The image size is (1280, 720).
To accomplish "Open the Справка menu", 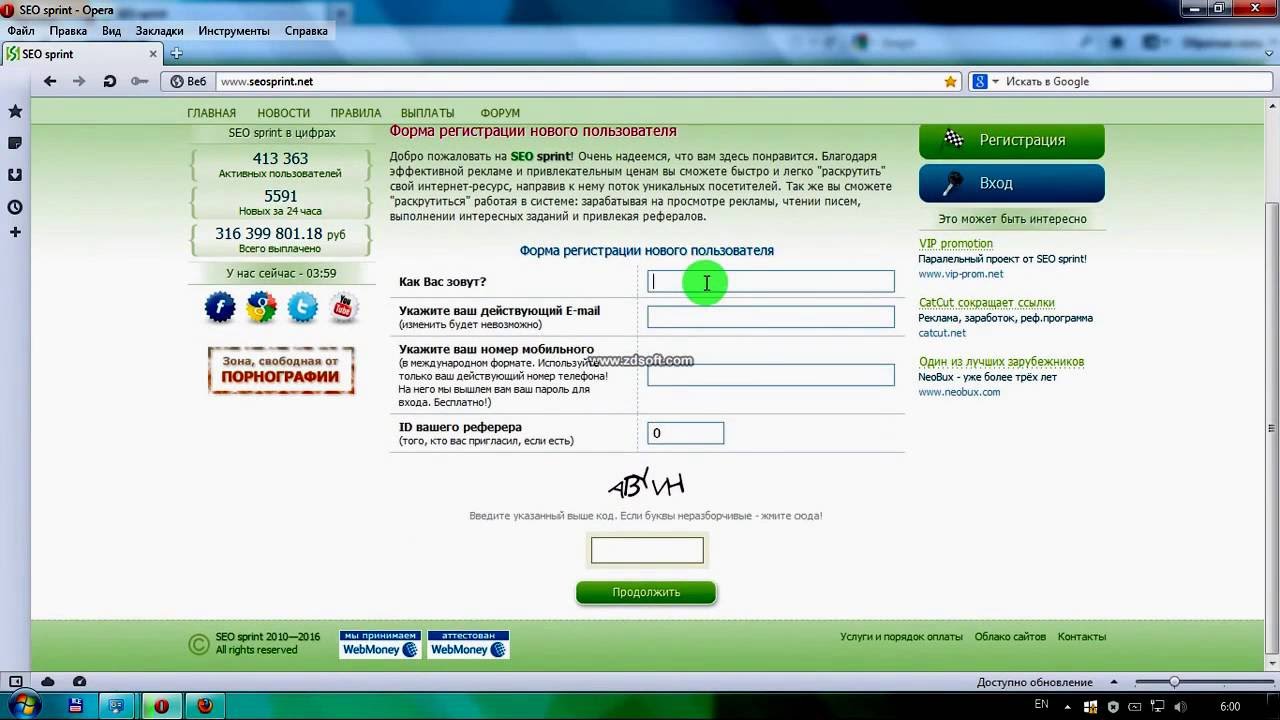I will (x=306, y=31).
